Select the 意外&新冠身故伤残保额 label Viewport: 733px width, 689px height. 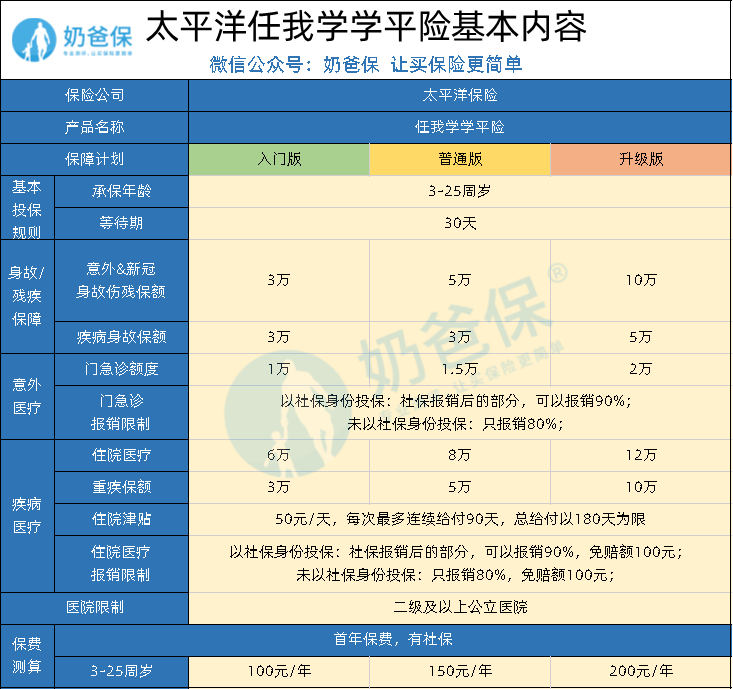(122, 280)
